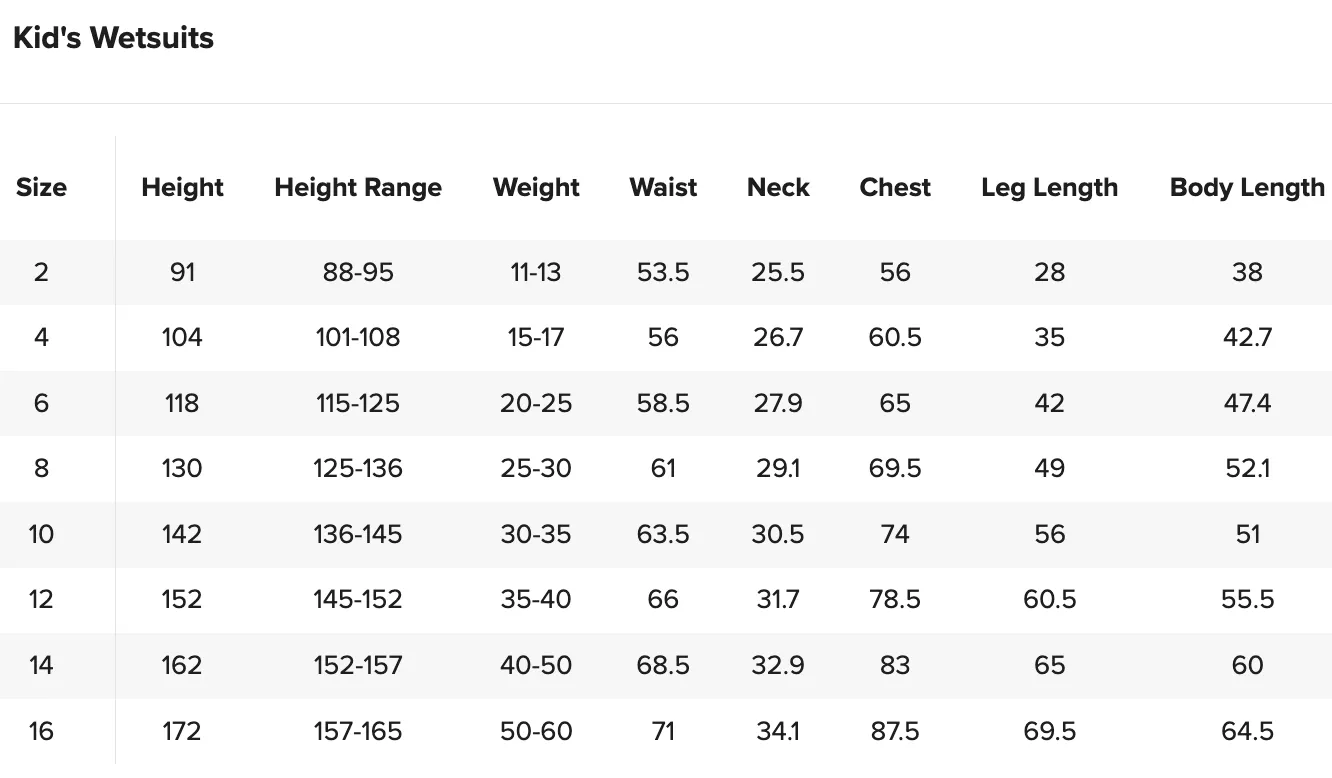Screen dimensions: 1332x778
Task: Click the Height Range column header
Action: tap(358, 187)
